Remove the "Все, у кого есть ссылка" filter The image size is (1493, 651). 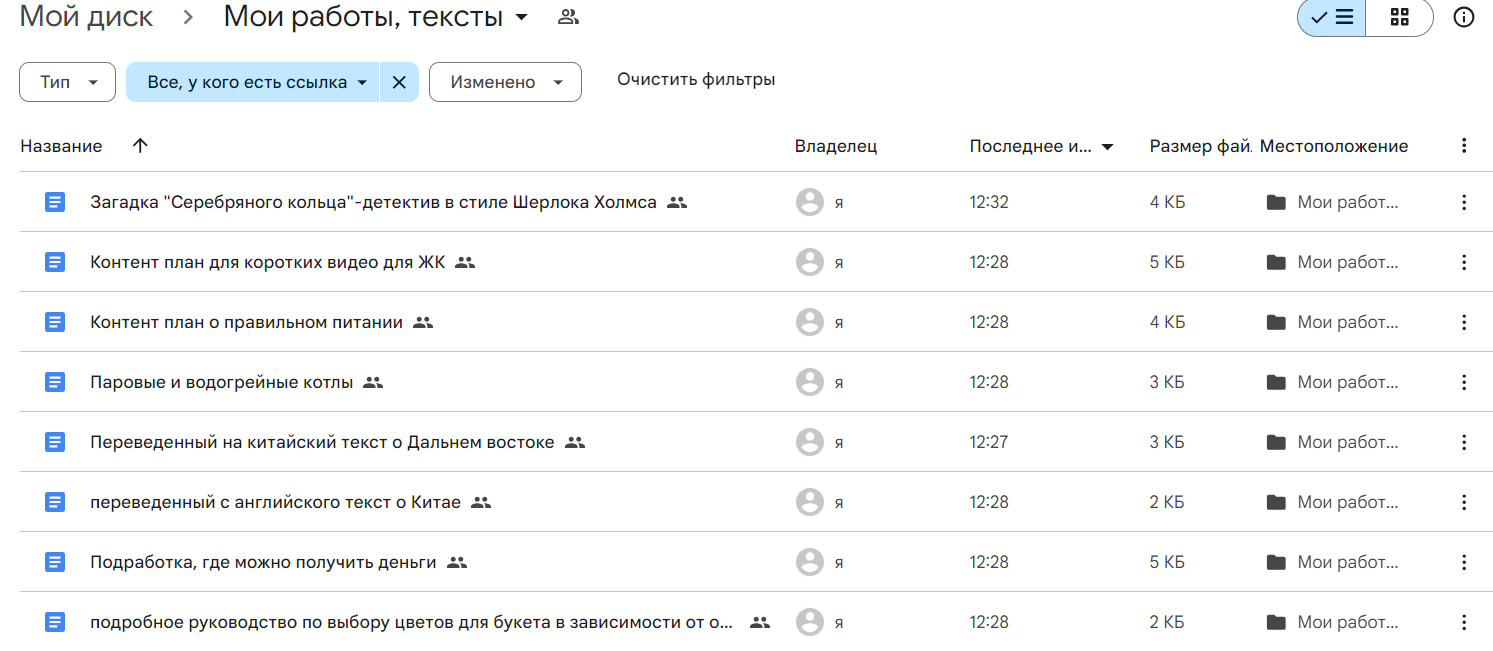(x=399, y=82)
